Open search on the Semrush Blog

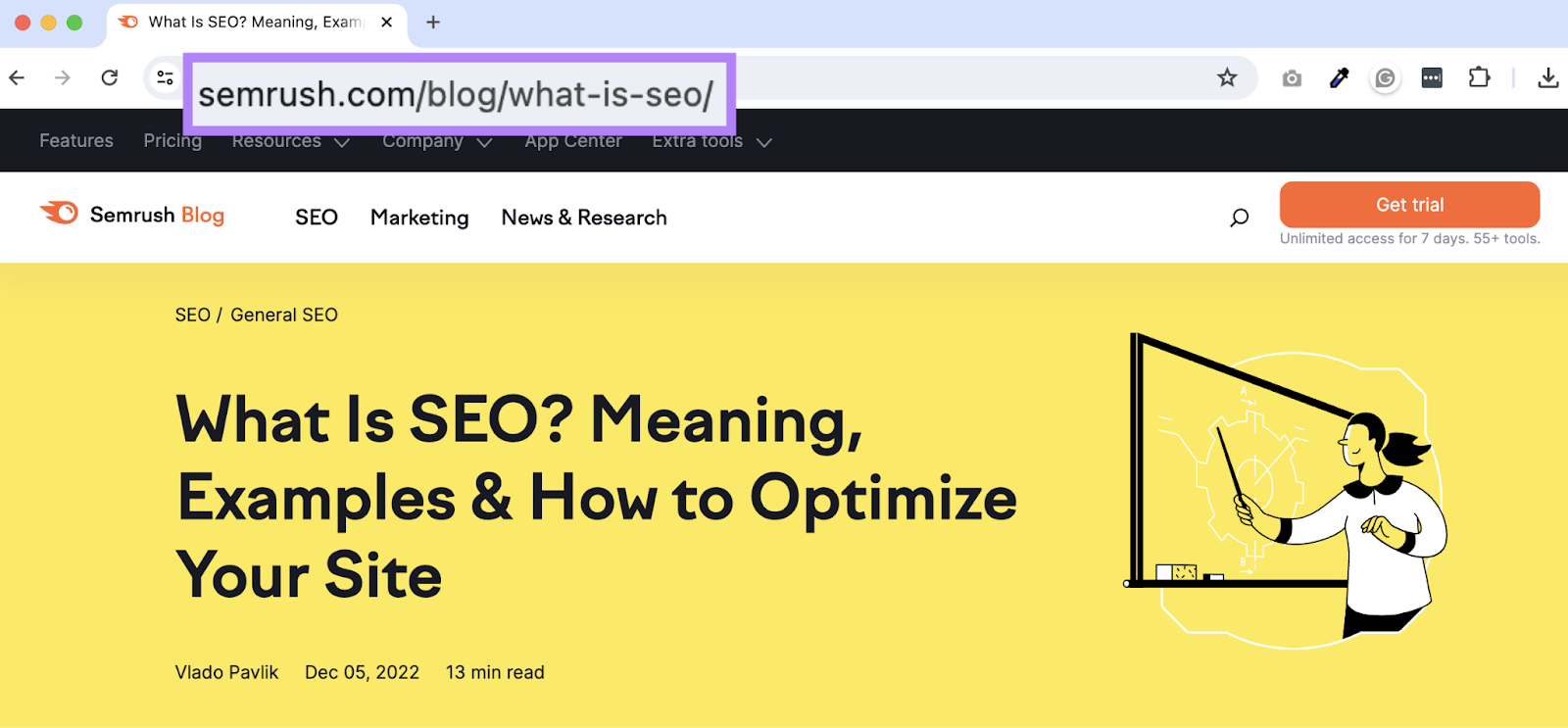[1238, 218]
